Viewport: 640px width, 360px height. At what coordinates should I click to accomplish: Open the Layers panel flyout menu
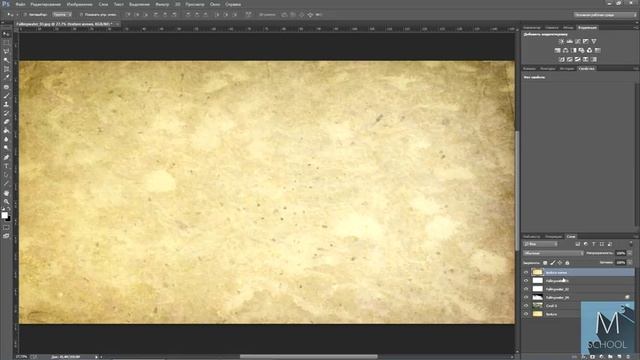[636, 236]
